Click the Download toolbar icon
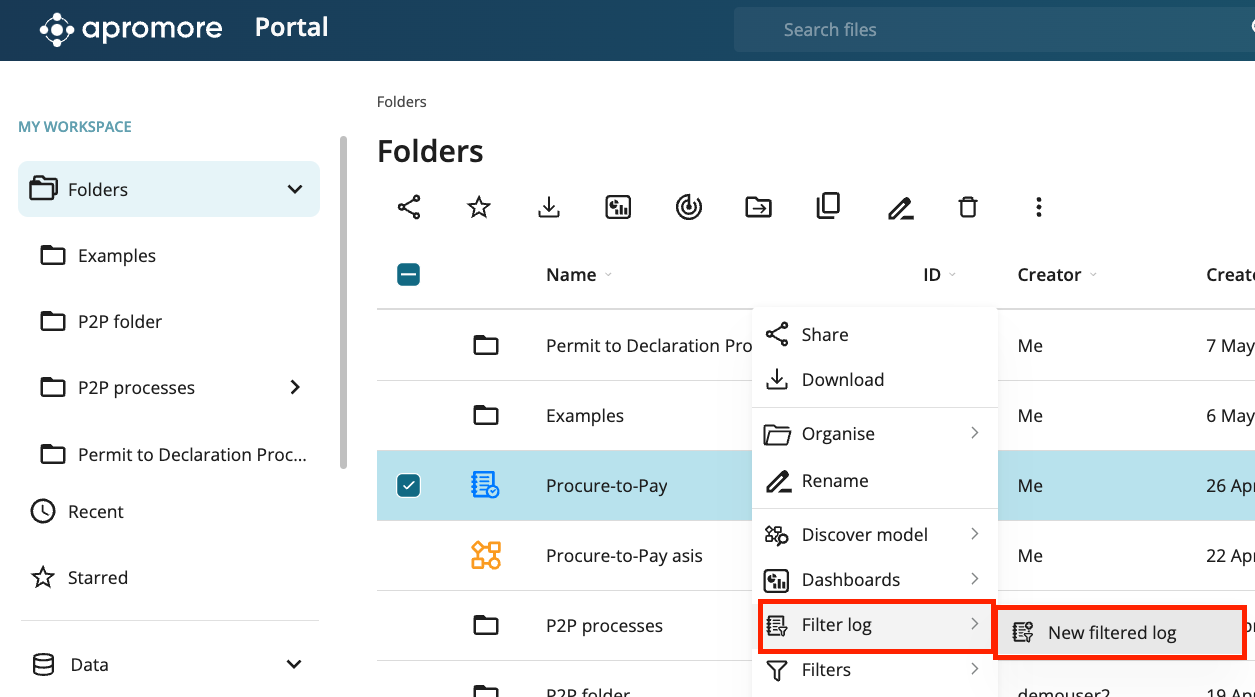This screenshot has width=1255, height=697. (x=548, y=207)
